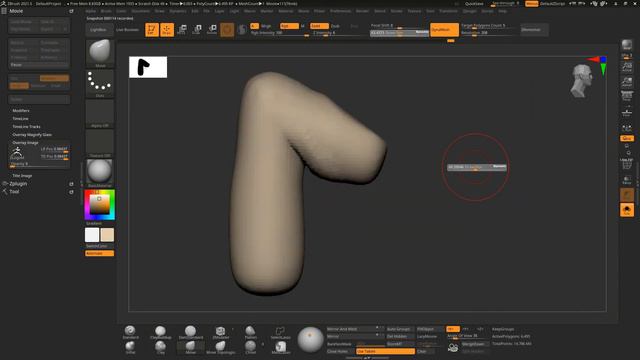Collapse the Overlay Image section
640x360 pixels.
tap(25, 142)
